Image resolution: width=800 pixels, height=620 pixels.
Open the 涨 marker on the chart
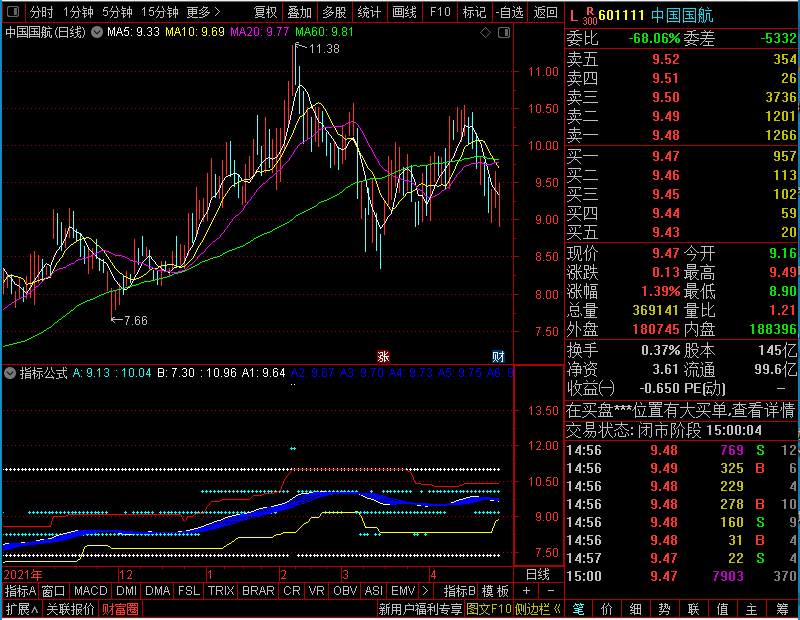[383, 356]
